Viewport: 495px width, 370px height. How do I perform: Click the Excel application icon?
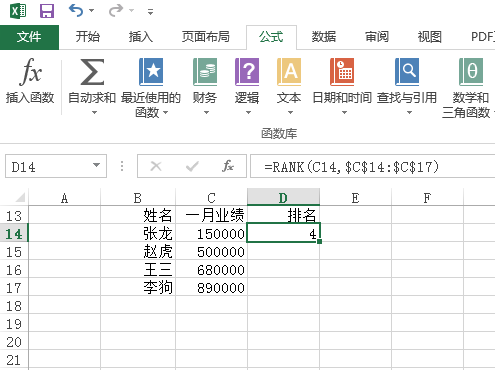pyautogui.click(x=18, y=11)
